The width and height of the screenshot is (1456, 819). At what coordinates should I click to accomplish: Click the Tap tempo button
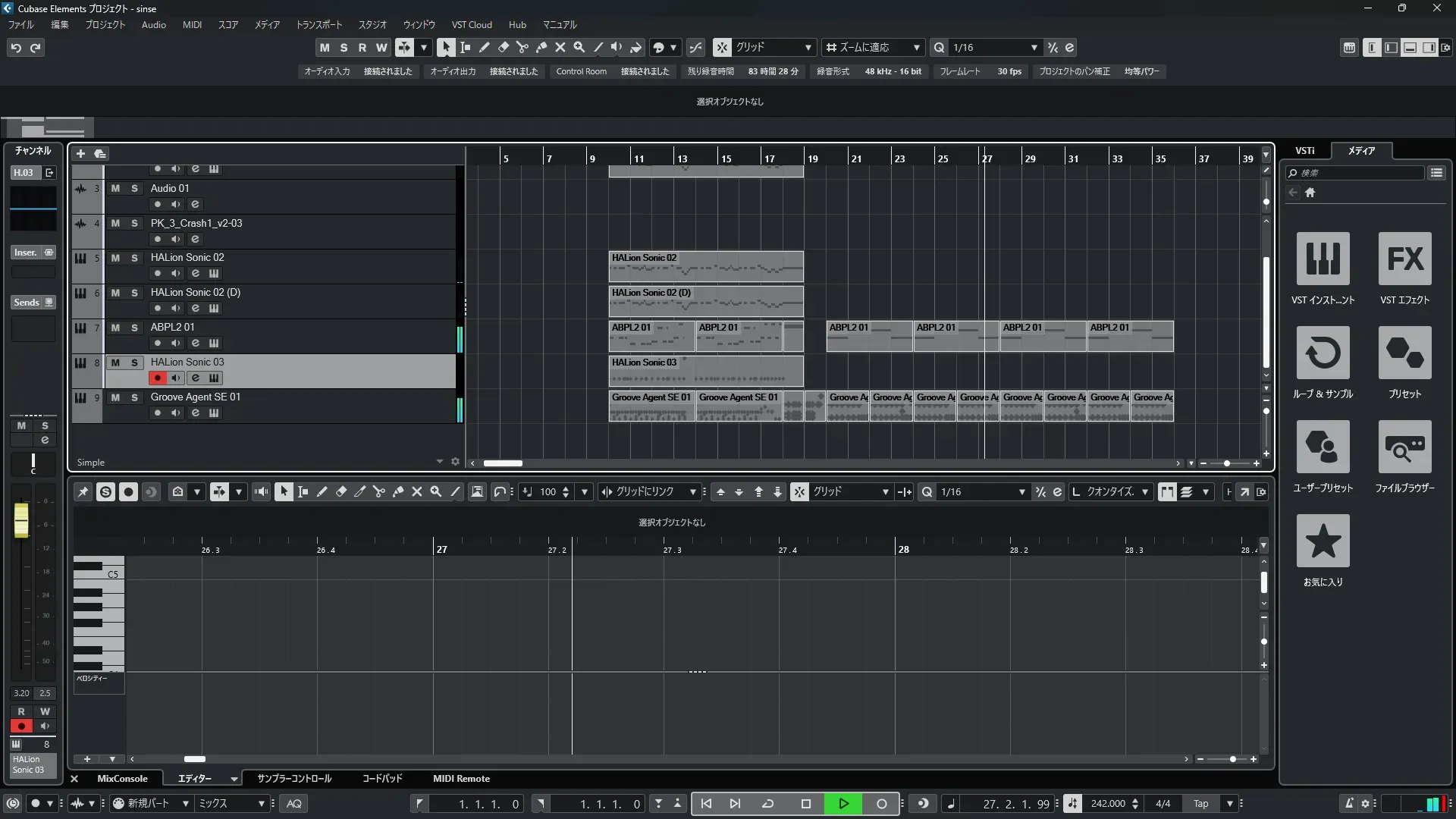click(x=1200, y=803)
